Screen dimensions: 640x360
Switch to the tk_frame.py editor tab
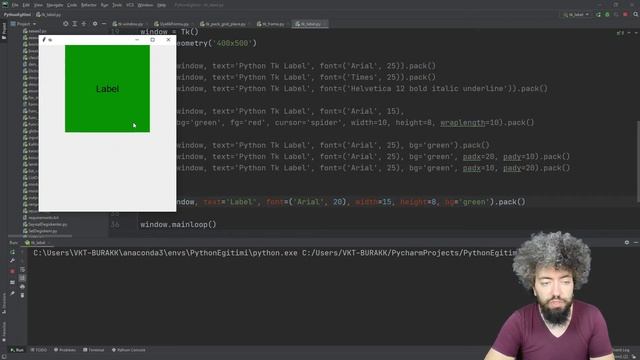[x=271, y=24]
